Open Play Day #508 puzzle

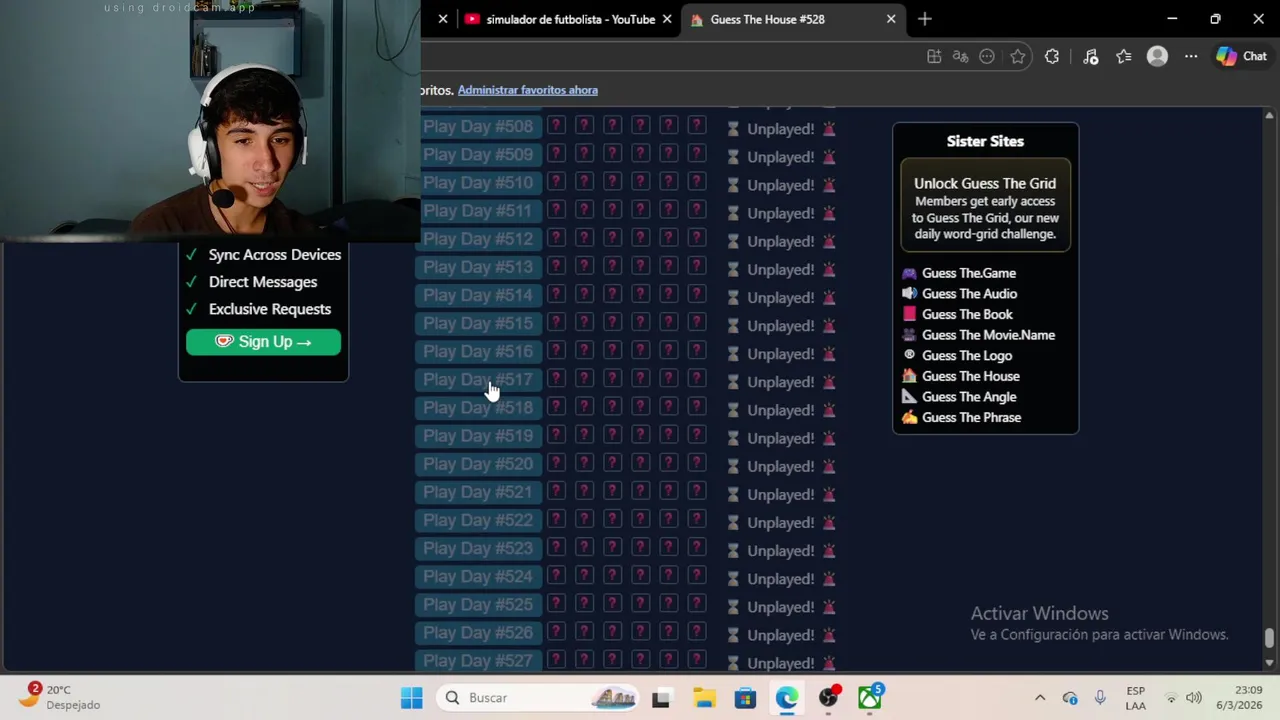coord(479,127)
